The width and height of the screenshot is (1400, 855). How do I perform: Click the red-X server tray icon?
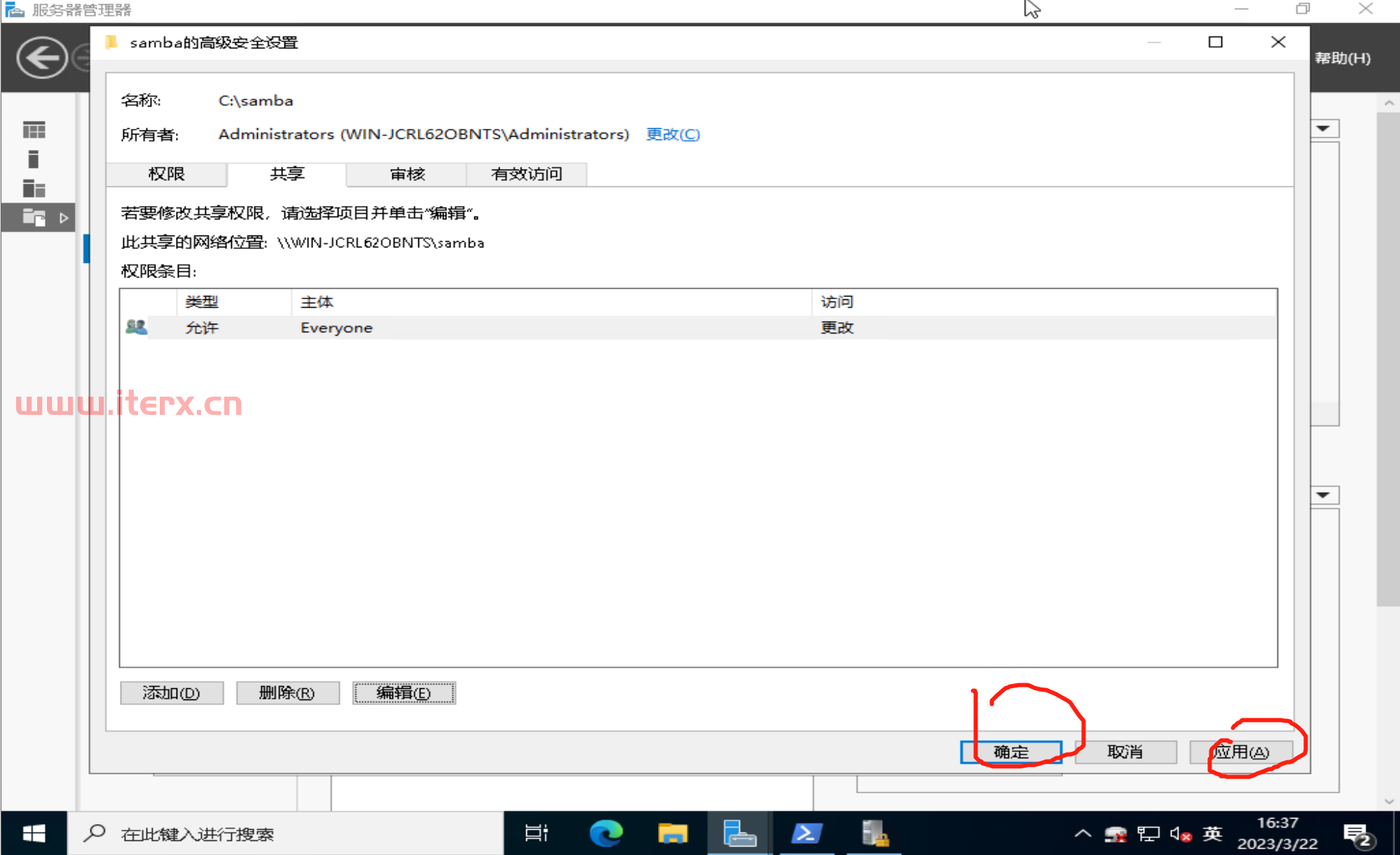tap(1116, 834)
